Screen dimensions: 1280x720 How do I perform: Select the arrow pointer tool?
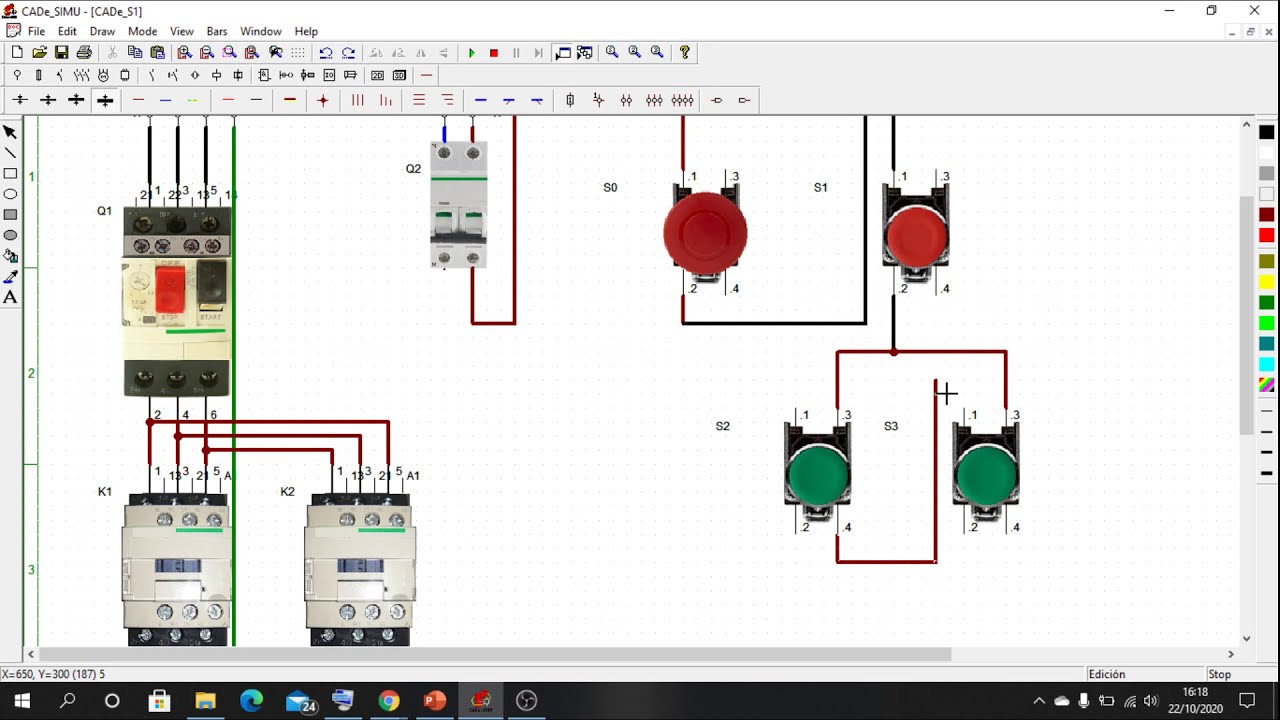point(10,132)
